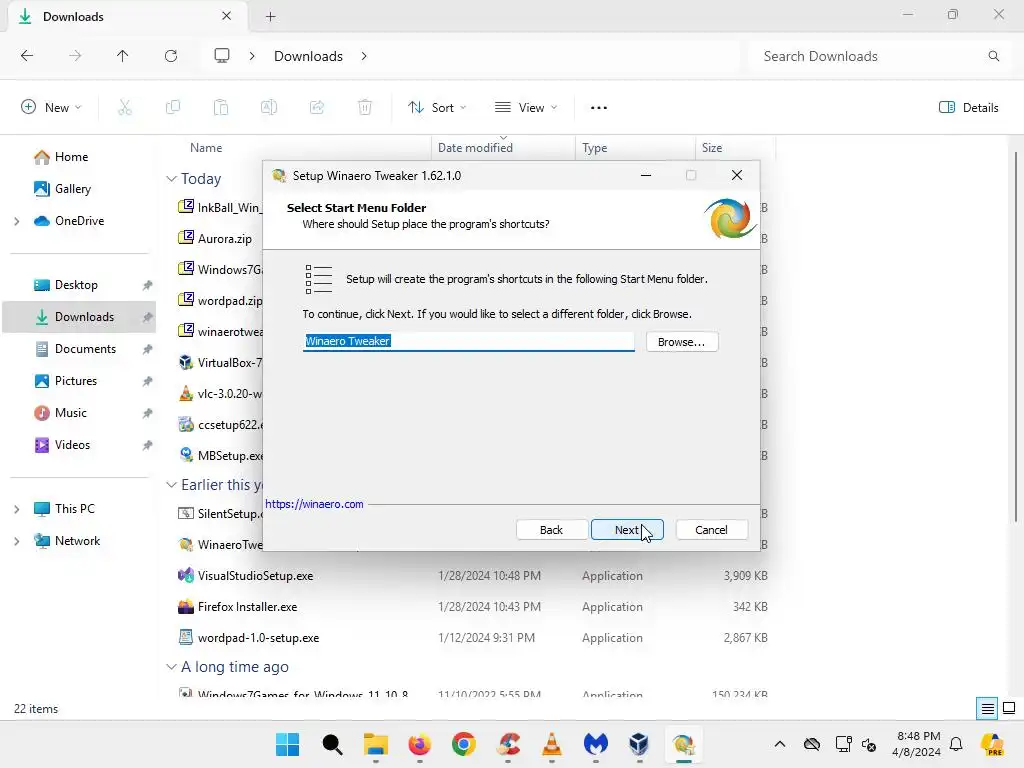This screenshot has height=768, width=1024.
Task: Open a new tab with the plus button
Action: coord(270,17)
